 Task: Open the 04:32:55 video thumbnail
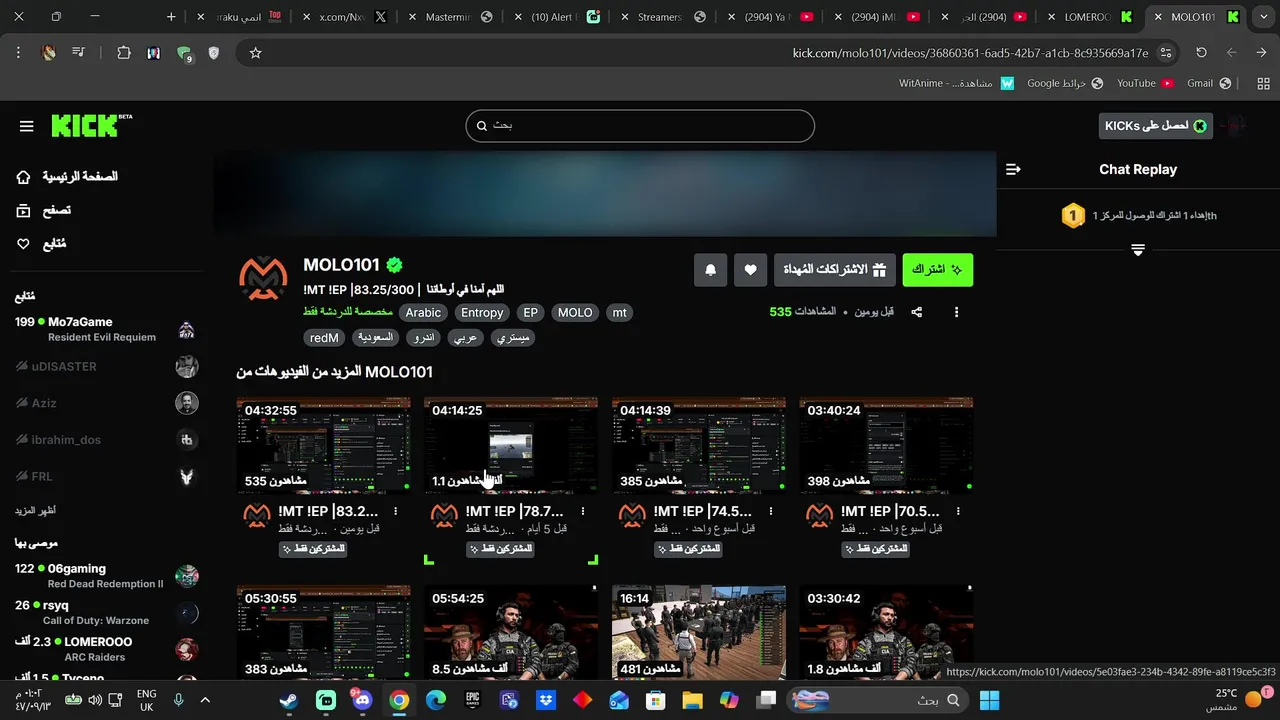click(x=323, y=446)
